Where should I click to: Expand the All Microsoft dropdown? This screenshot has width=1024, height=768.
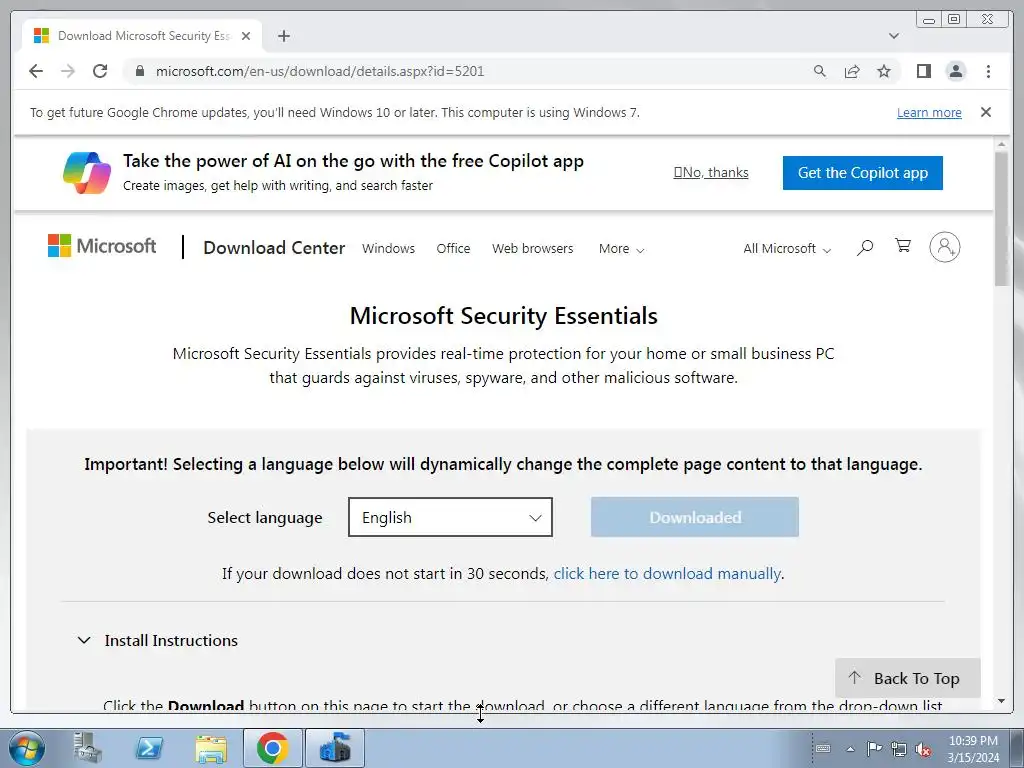[787, 249]
